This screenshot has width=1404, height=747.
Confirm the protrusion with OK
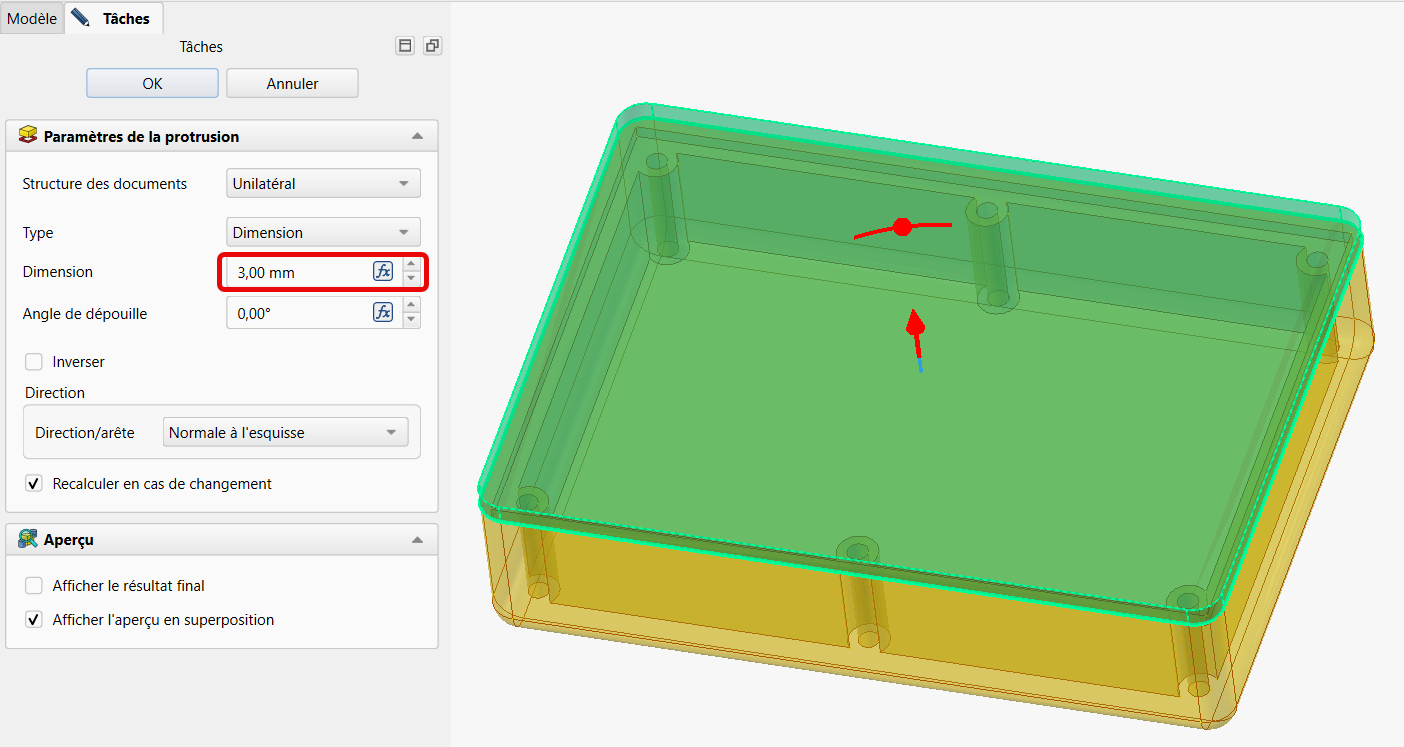click(x=152, y=84)
